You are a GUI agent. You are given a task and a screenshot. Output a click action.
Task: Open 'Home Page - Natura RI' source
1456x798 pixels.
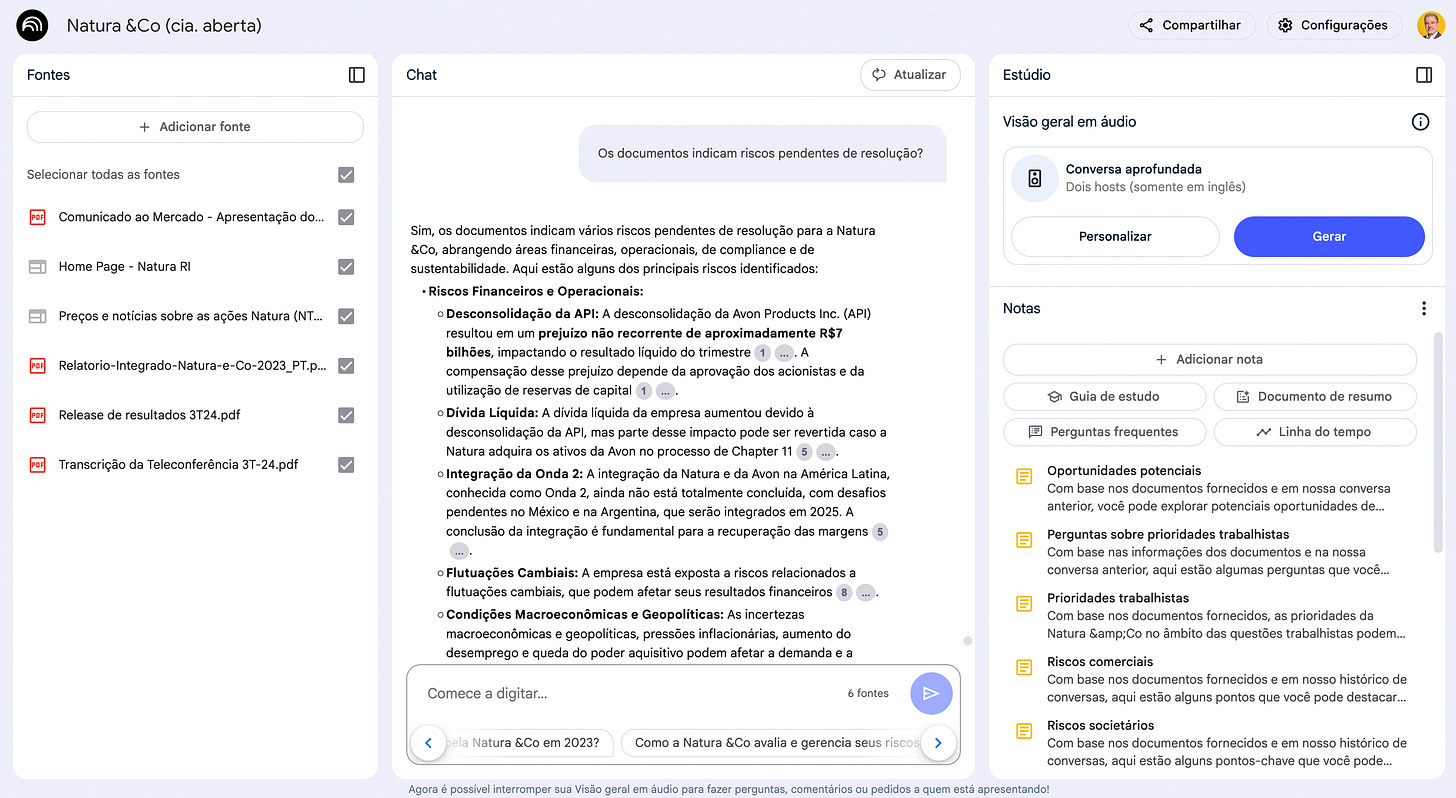125,267
